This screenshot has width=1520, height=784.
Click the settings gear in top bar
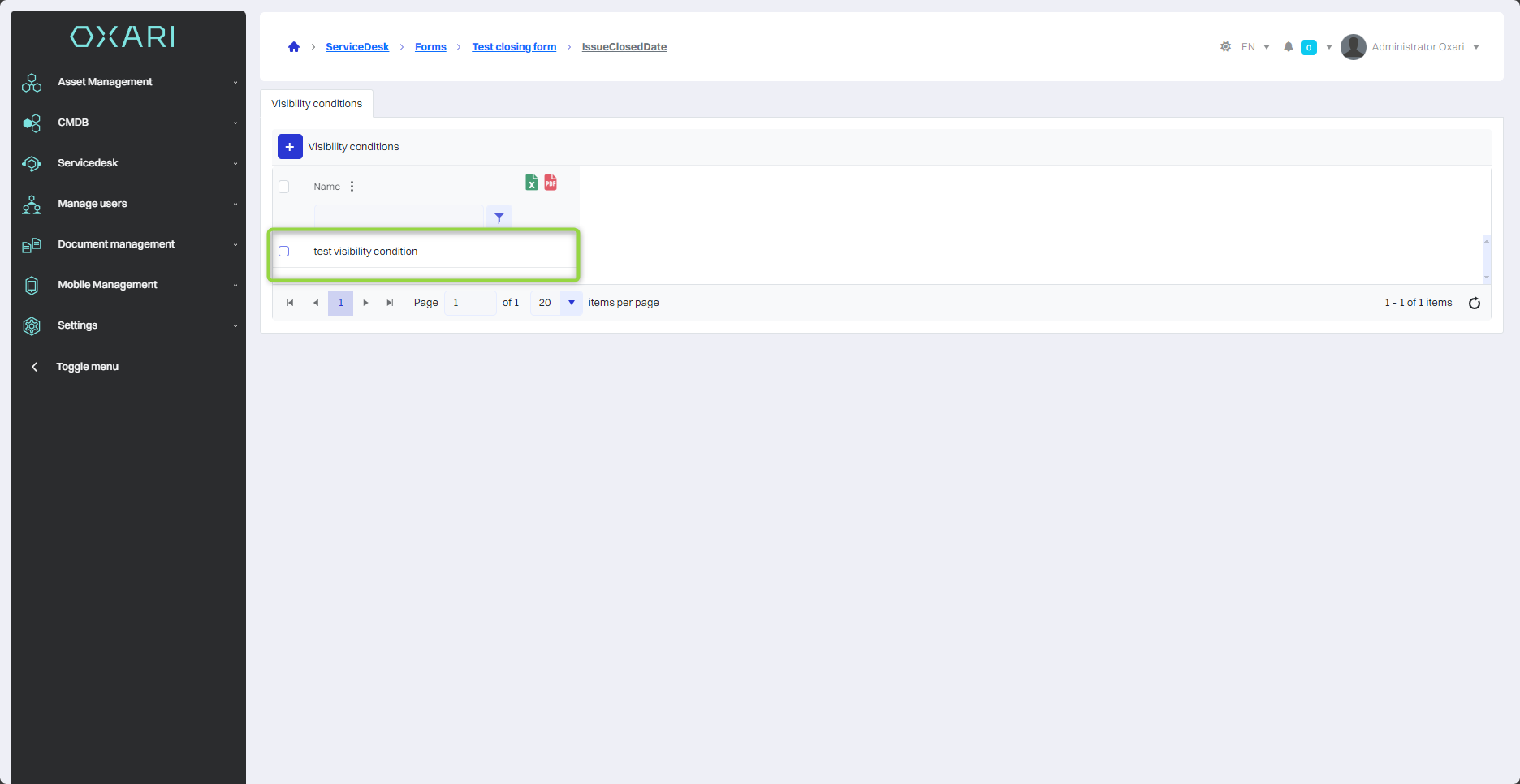pos(1225,47)
